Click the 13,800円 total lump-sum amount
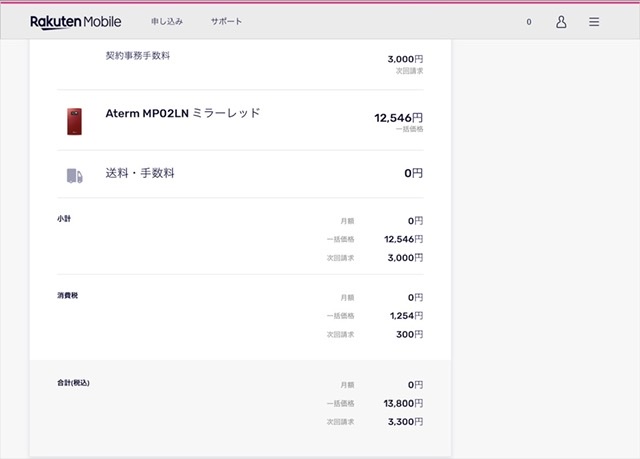The width and height of the screenshot is (640, 459). [x=403, y=404]
